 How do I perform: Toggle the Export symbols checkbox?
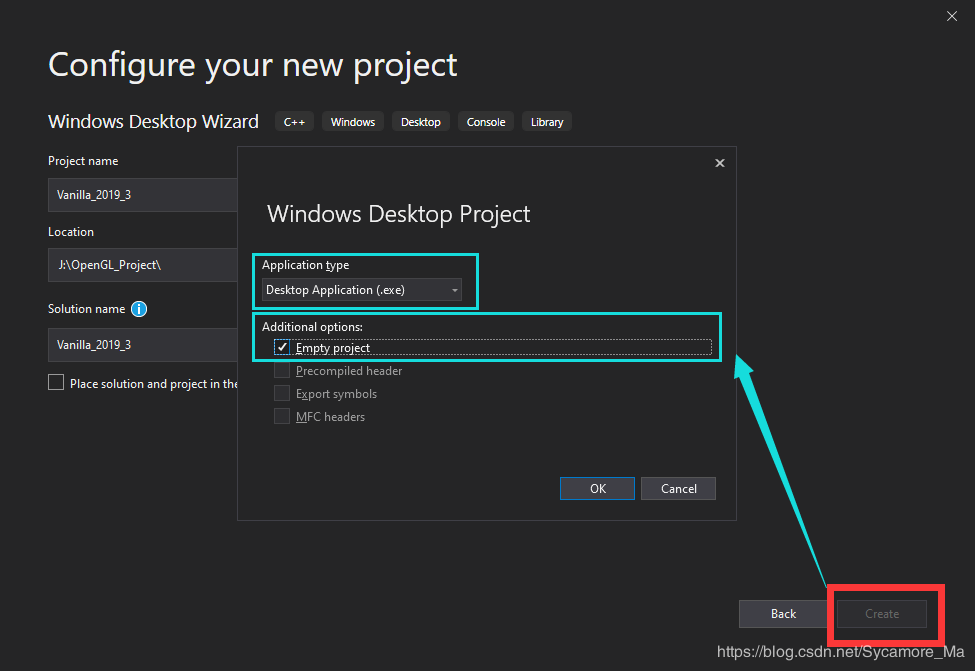click(x=283, y=394)
